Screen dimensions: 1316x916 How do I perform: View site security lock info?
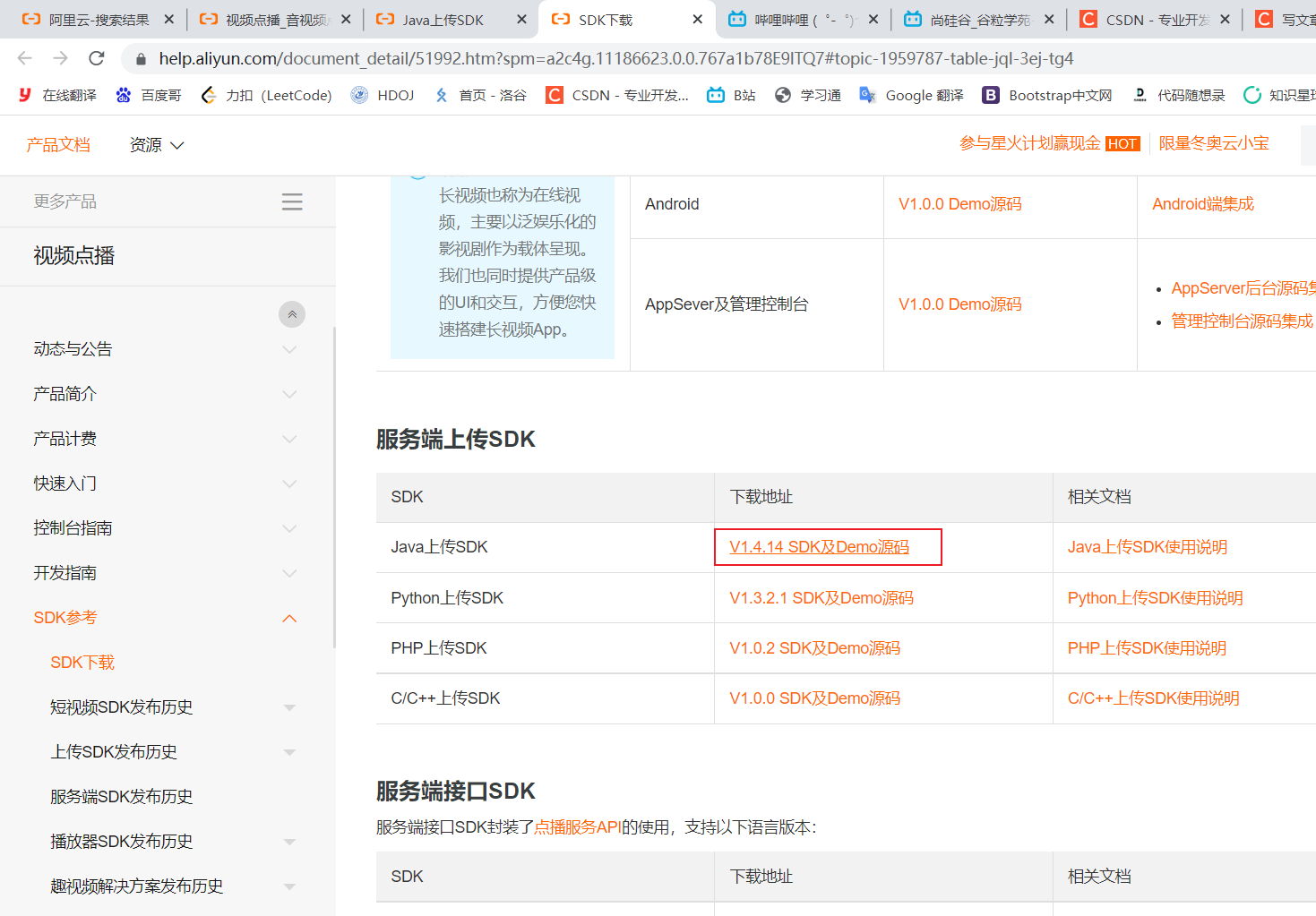(x=140, y=59)
